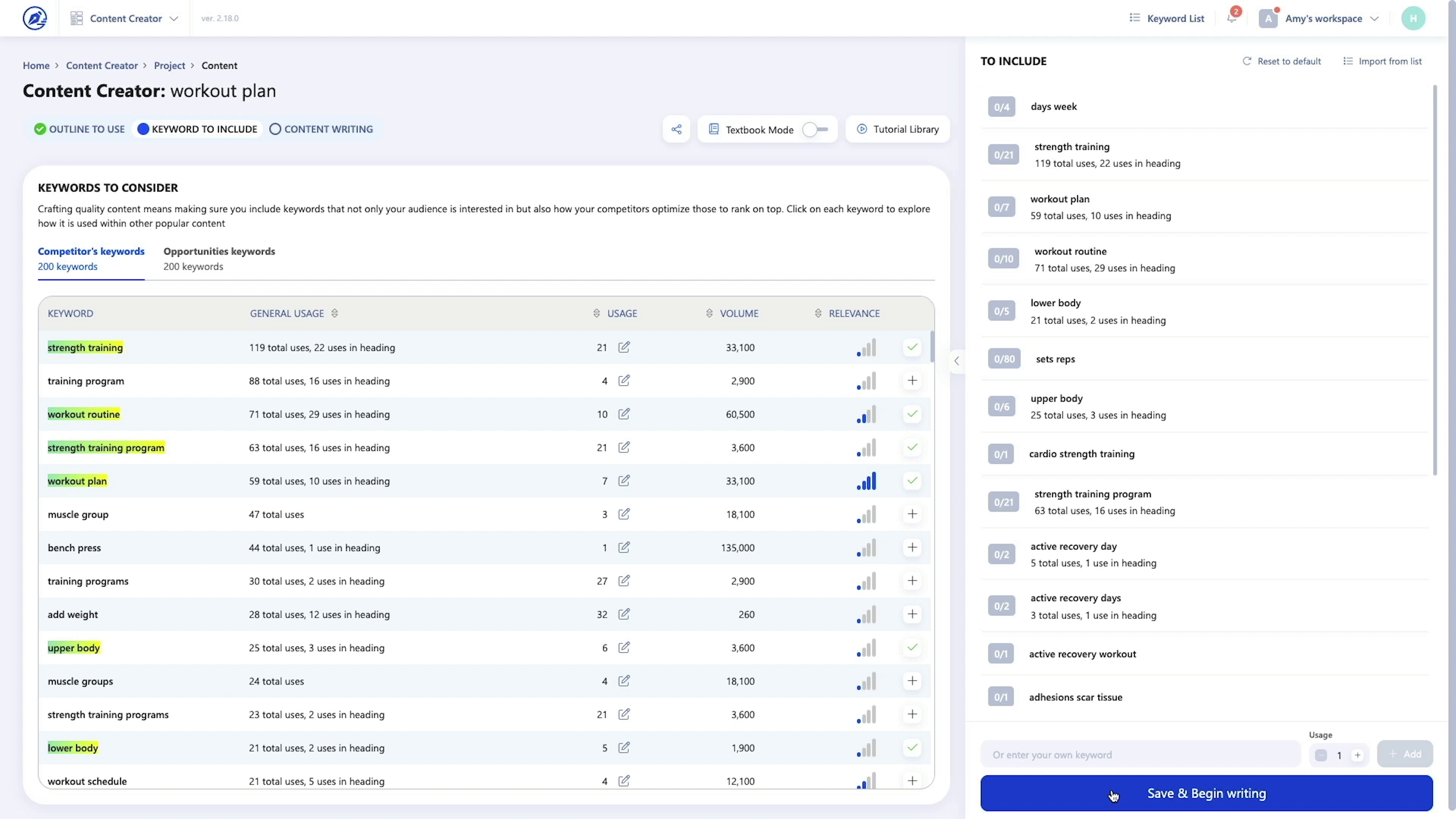The height and width of the screenshot is (819, 1456).
Task: Uncheck workout routine from included keywords
Action: point(912,414)
